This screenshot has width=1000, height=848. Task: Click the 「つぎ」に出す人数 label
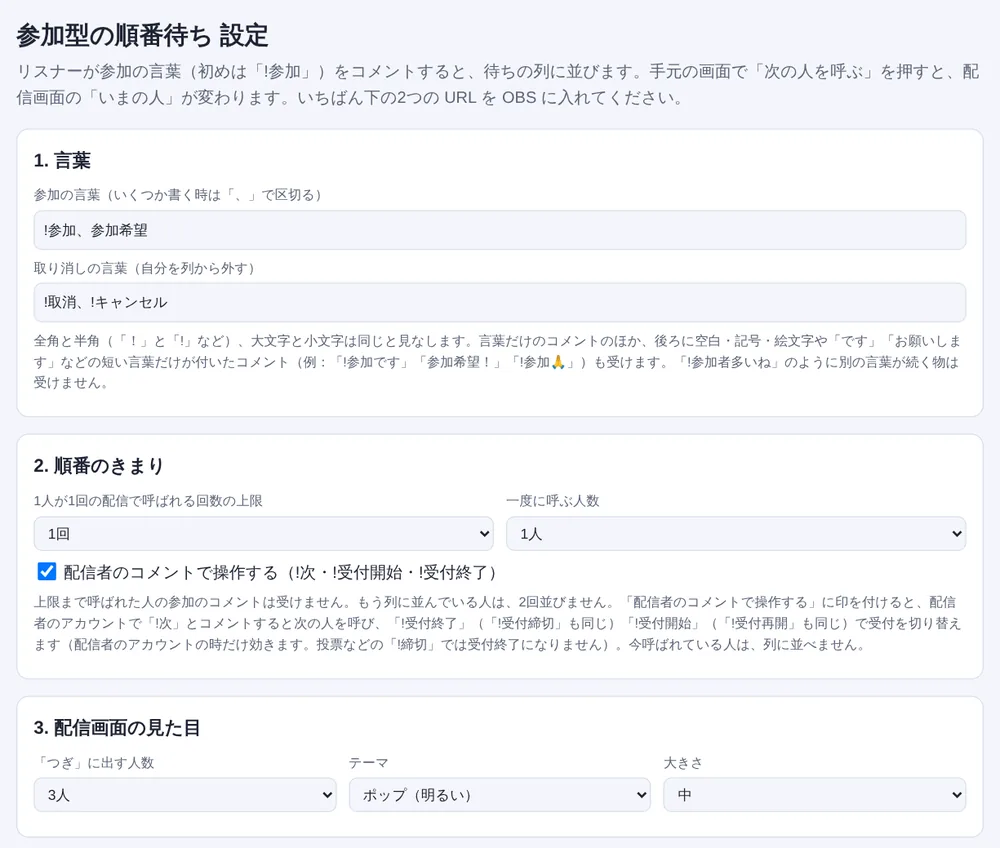[x=94, y=763]
